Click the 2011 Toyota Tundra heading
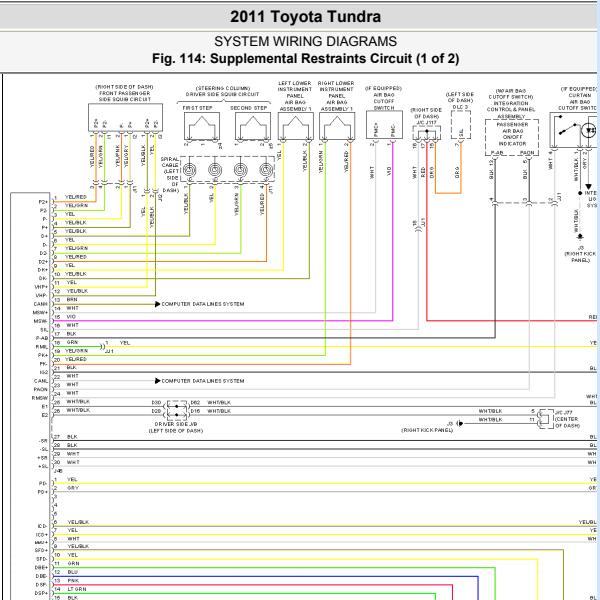Screen dimensions: 600x600 [305, 17]
